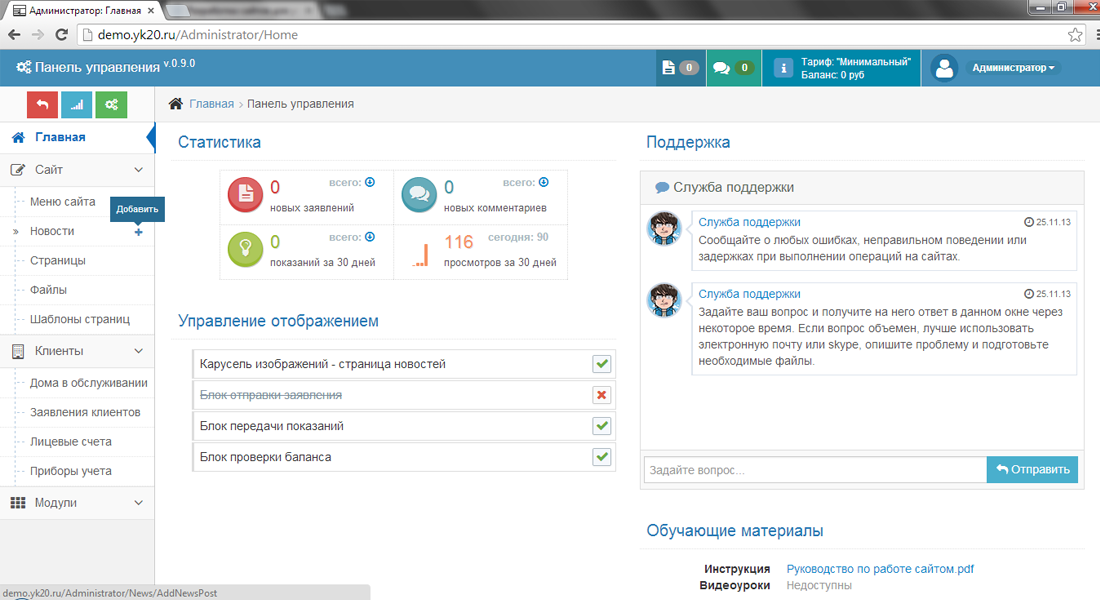Click the blue statistics bars sidebar button
Viewport: 1100px width, 600px height.
click(76, 104)
